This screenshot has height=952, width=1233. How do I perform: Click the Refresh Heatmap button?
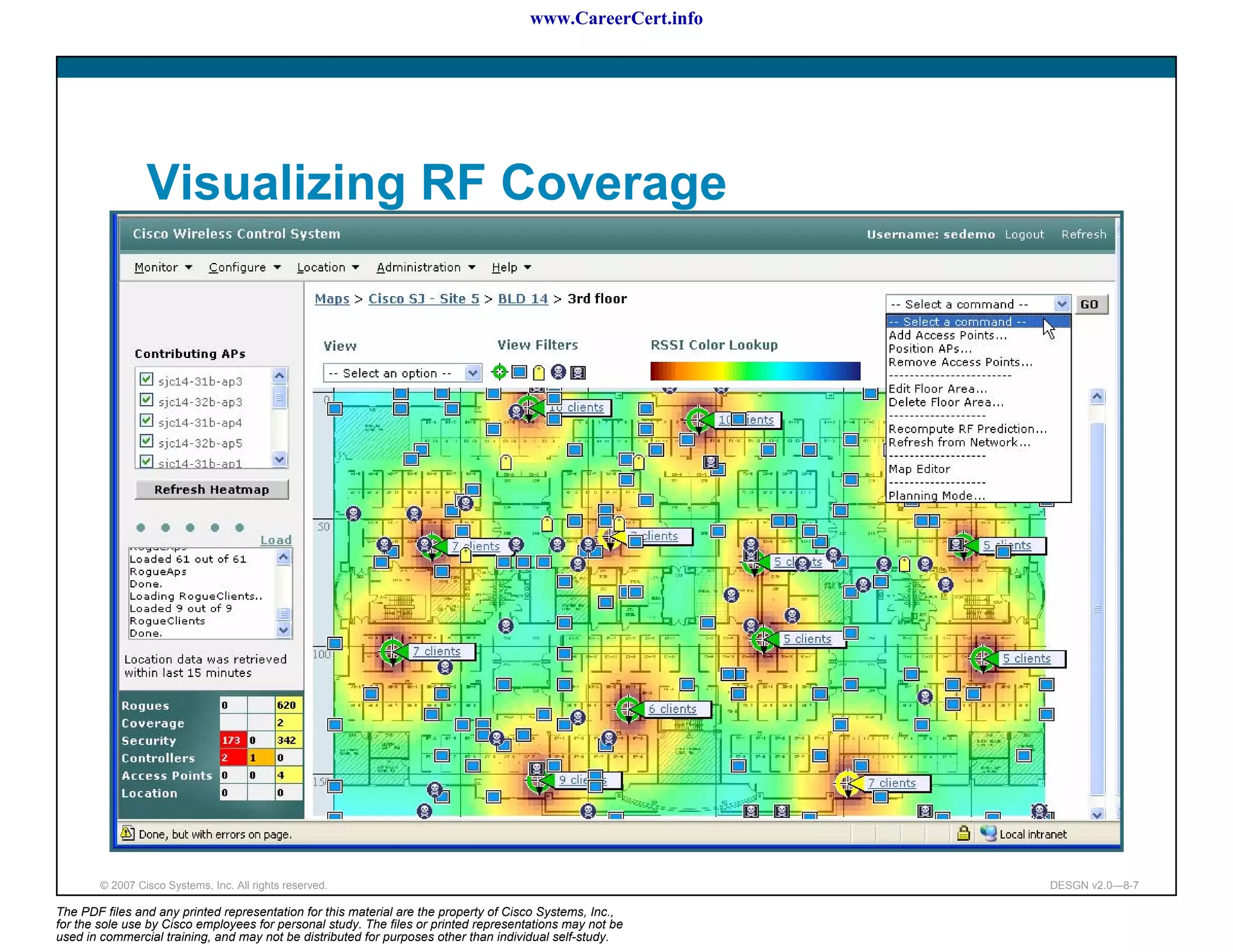(211, 489)
